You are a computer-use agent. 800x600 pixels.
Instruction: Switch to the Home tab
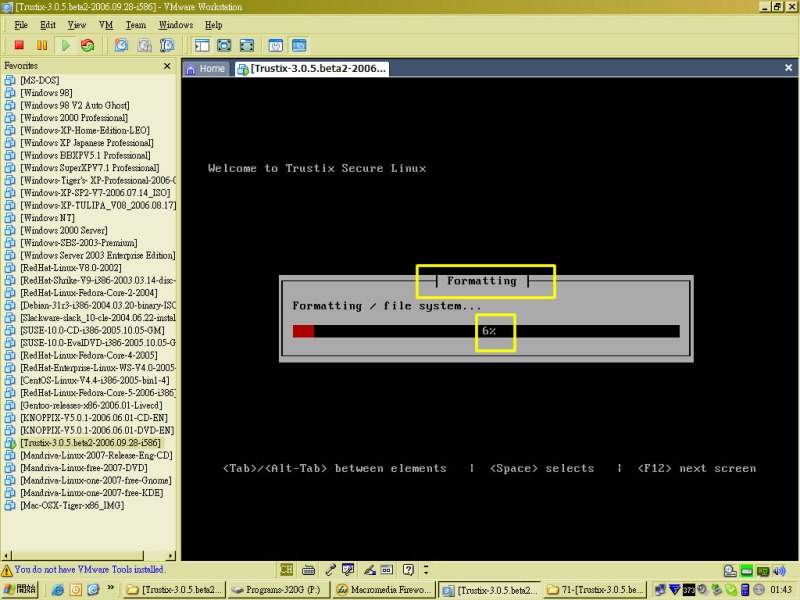206,69
